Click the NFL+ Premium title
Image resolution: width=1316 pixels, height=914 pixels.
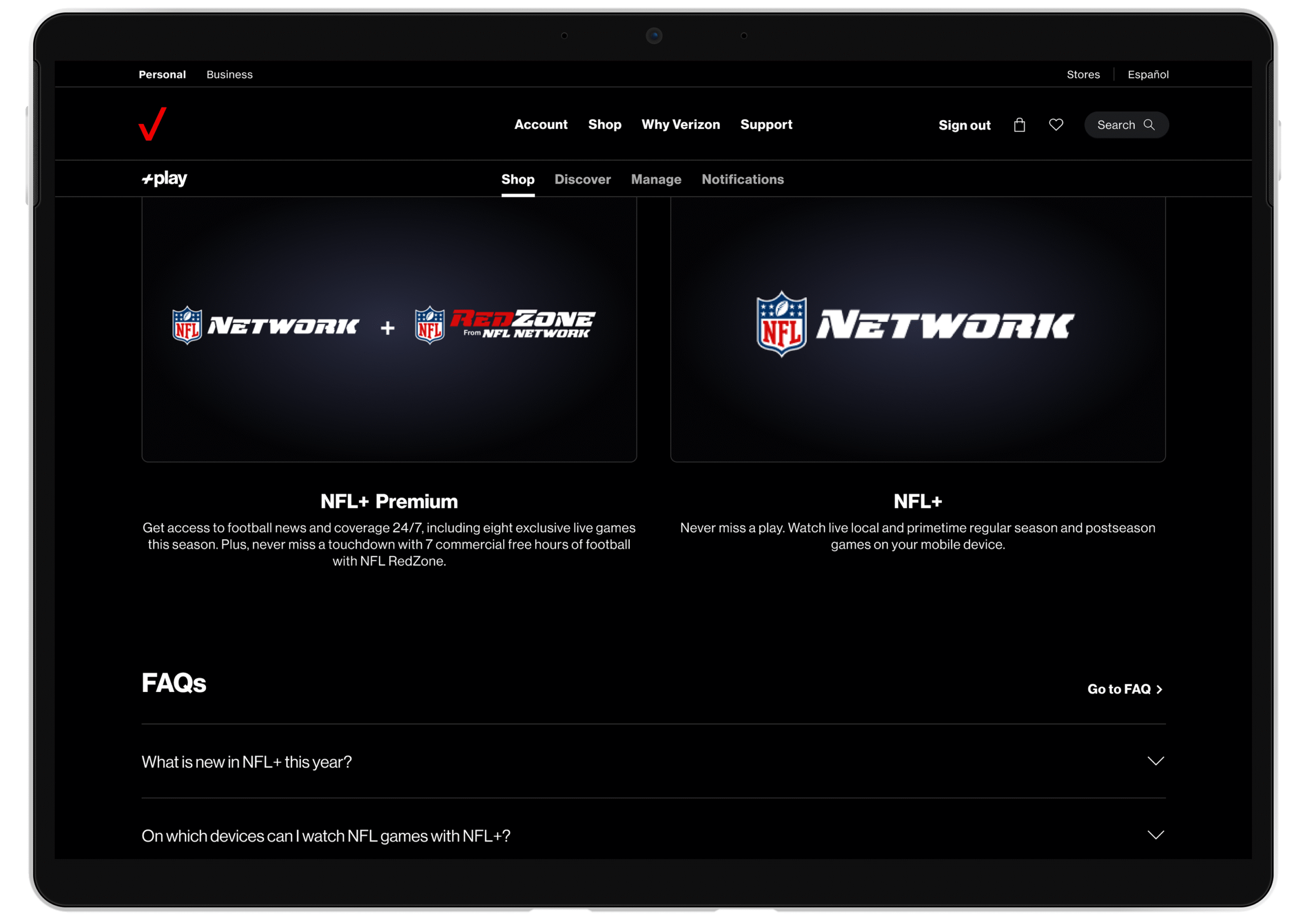[389, 501]
